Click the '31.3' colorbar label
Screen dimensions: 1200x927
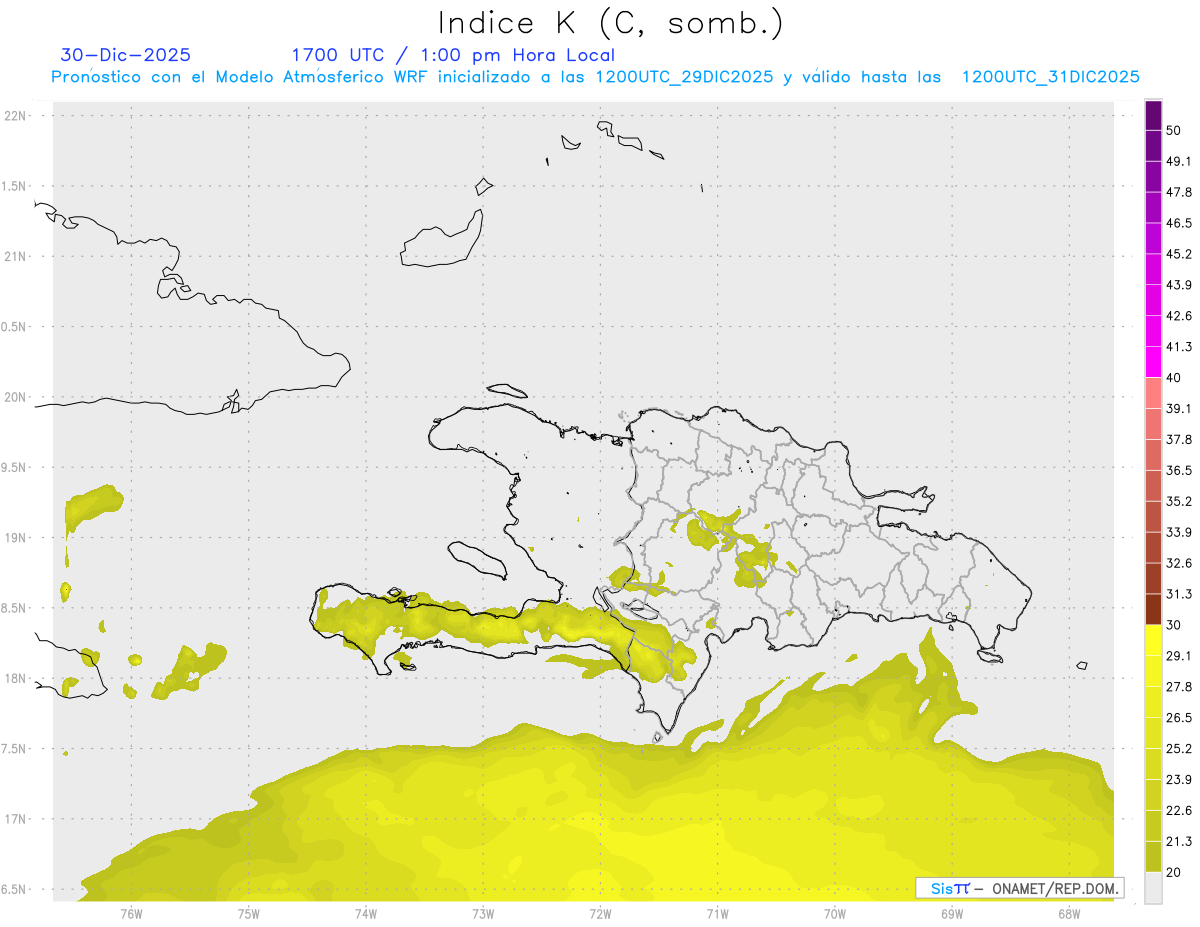1179,594
